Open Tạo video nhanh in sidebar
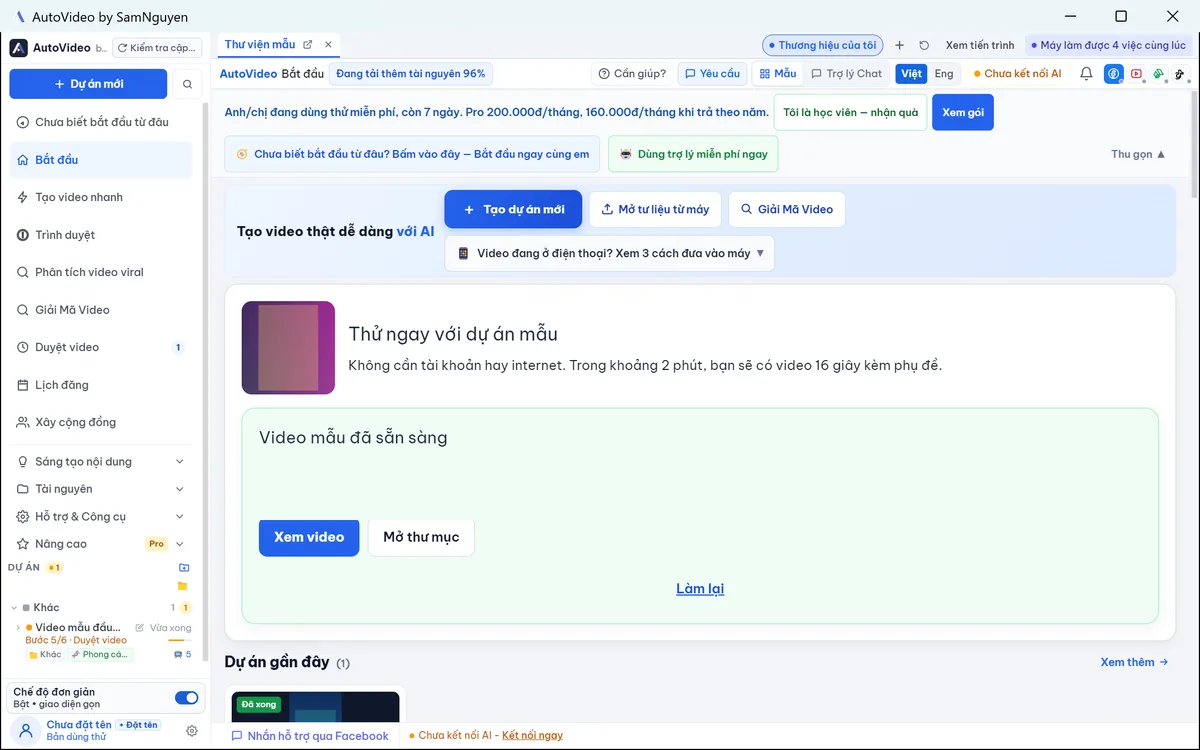 [x=100, y=197]
